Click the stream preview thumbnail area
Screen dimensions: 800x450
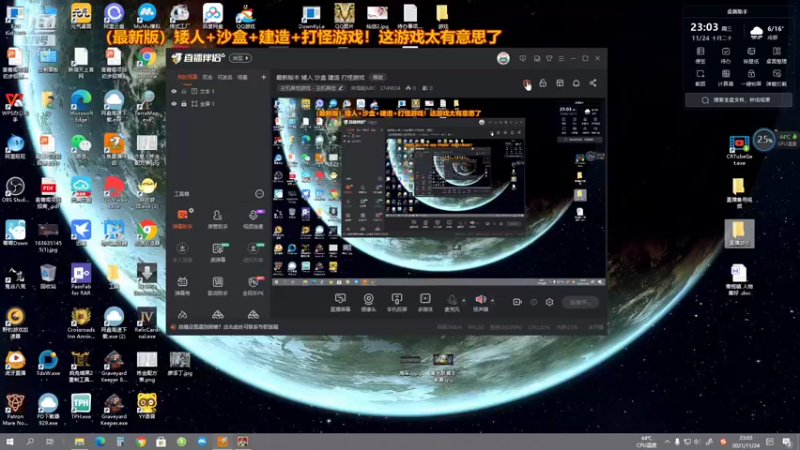pyautogui.click(x=438, y=192)
